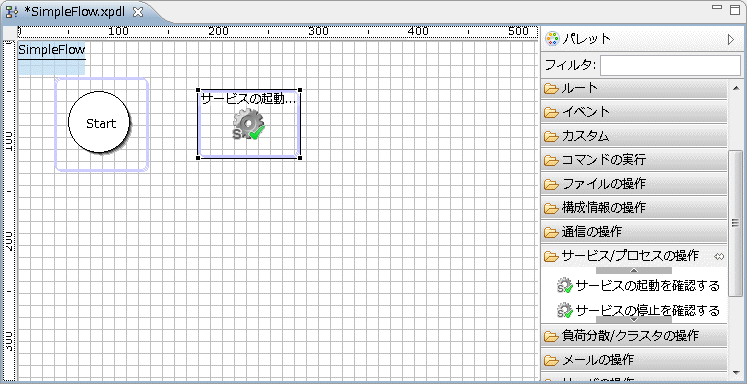Expand the イベント palette drawer
The image size is (747, 384).
click(634, 112)
